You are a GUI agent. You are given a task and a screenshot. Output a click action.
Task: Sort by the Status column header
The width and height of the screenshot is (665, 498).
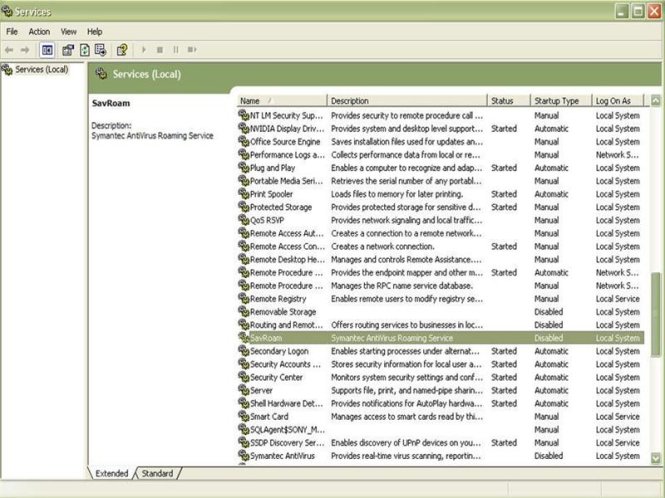coord(509,101)
